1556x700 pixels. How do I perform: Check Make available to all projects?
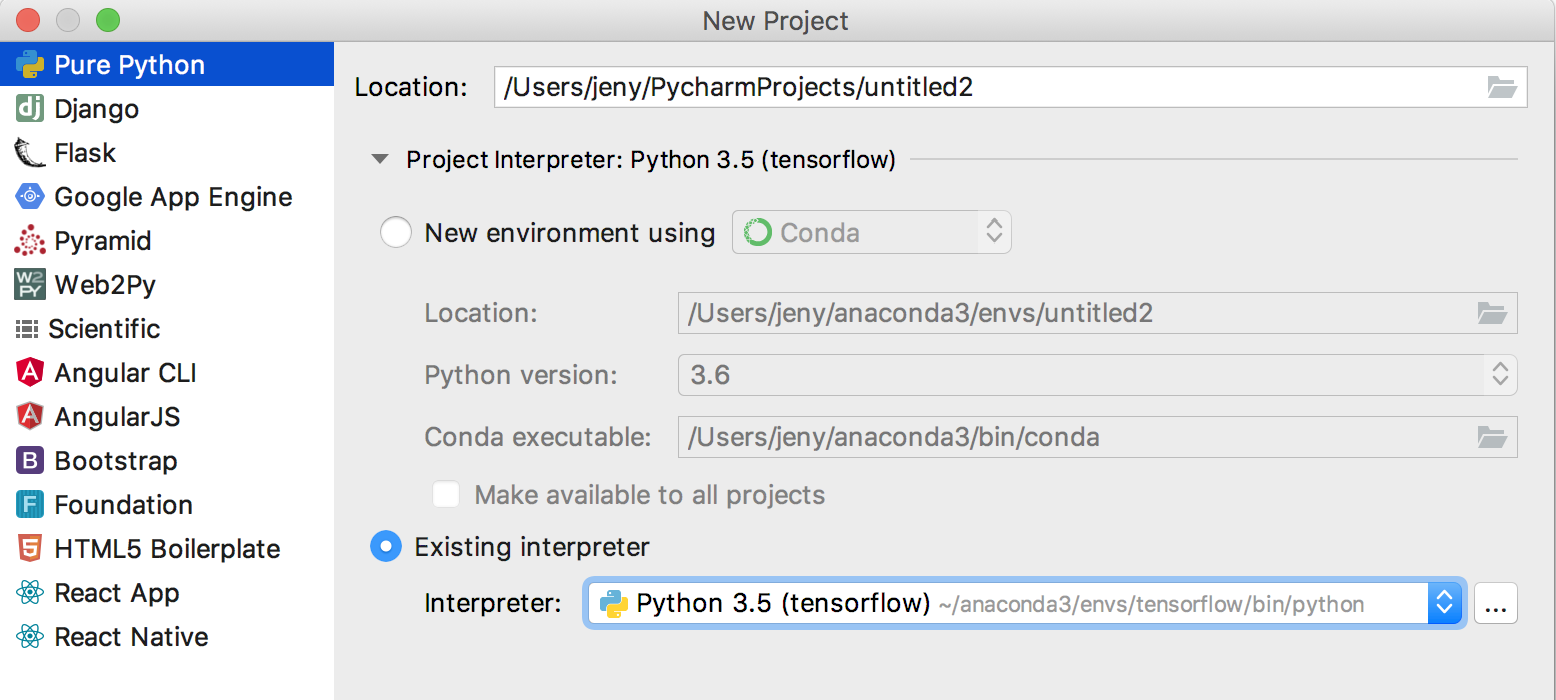446,495
